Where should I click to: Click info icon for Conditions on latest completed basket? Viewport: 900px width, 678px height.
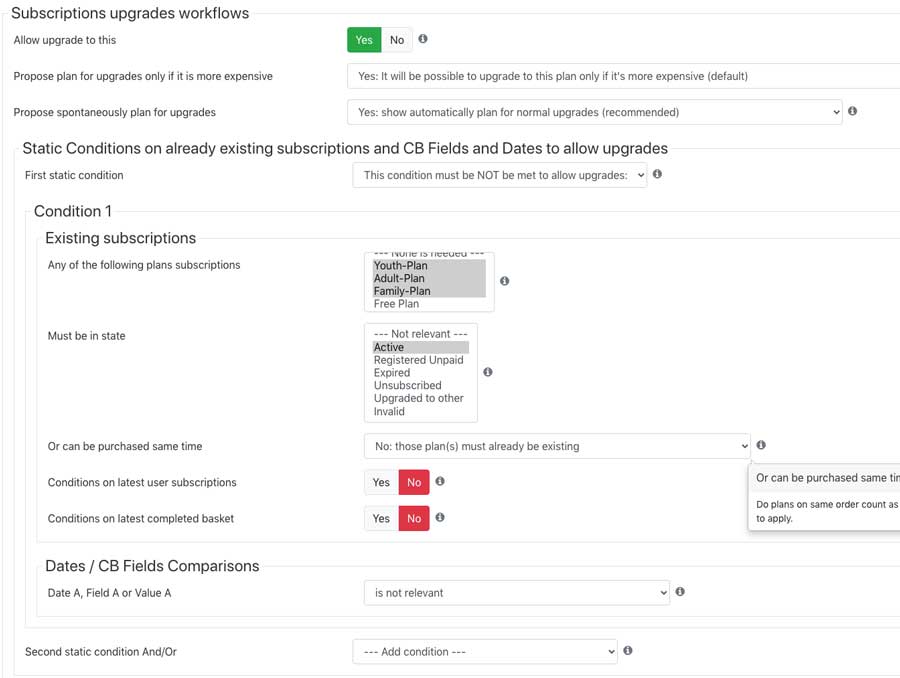pos(440,517)
